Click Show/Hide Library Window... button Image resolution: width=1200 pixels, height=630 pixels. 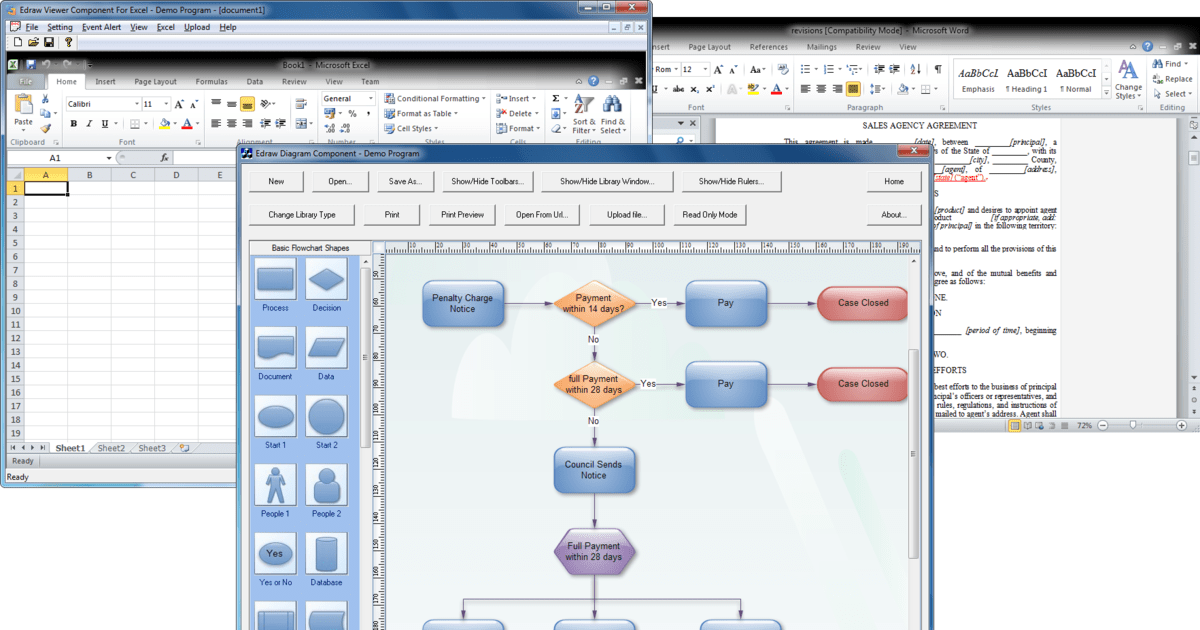click(606, 182)
